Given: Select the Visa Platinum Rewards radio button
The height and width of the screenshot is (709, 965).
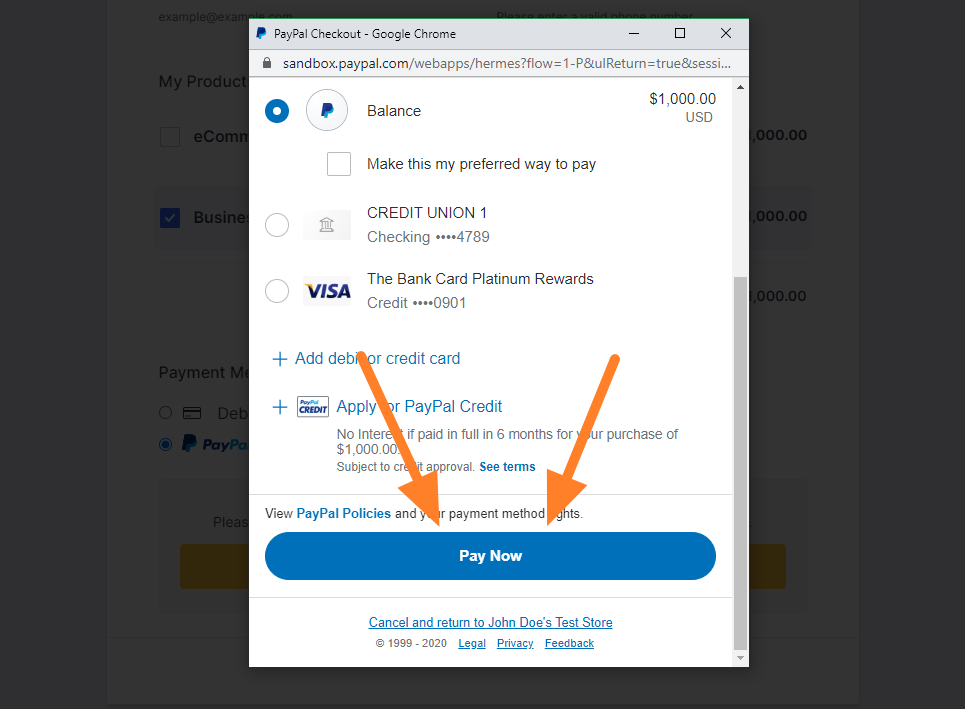Looking at the screenshot, I should [277, 291].
